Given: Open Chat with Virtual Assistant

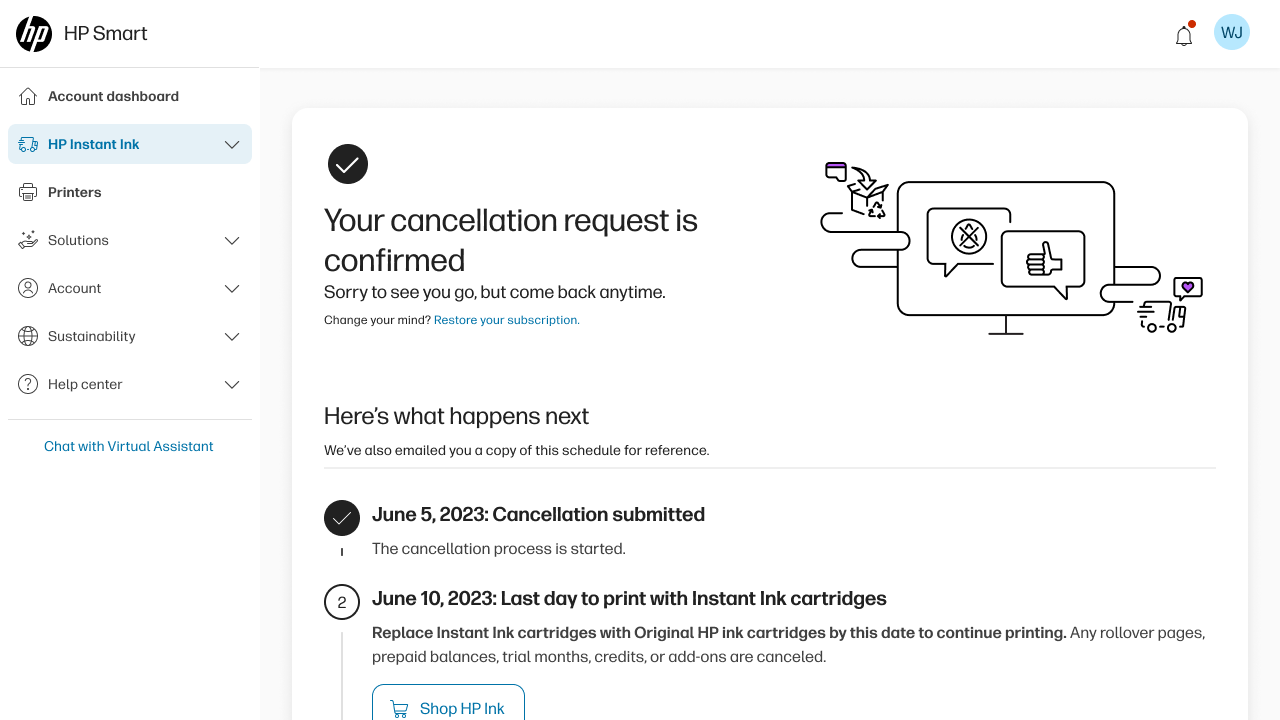Looking at the screenshot, I should 129,446.
